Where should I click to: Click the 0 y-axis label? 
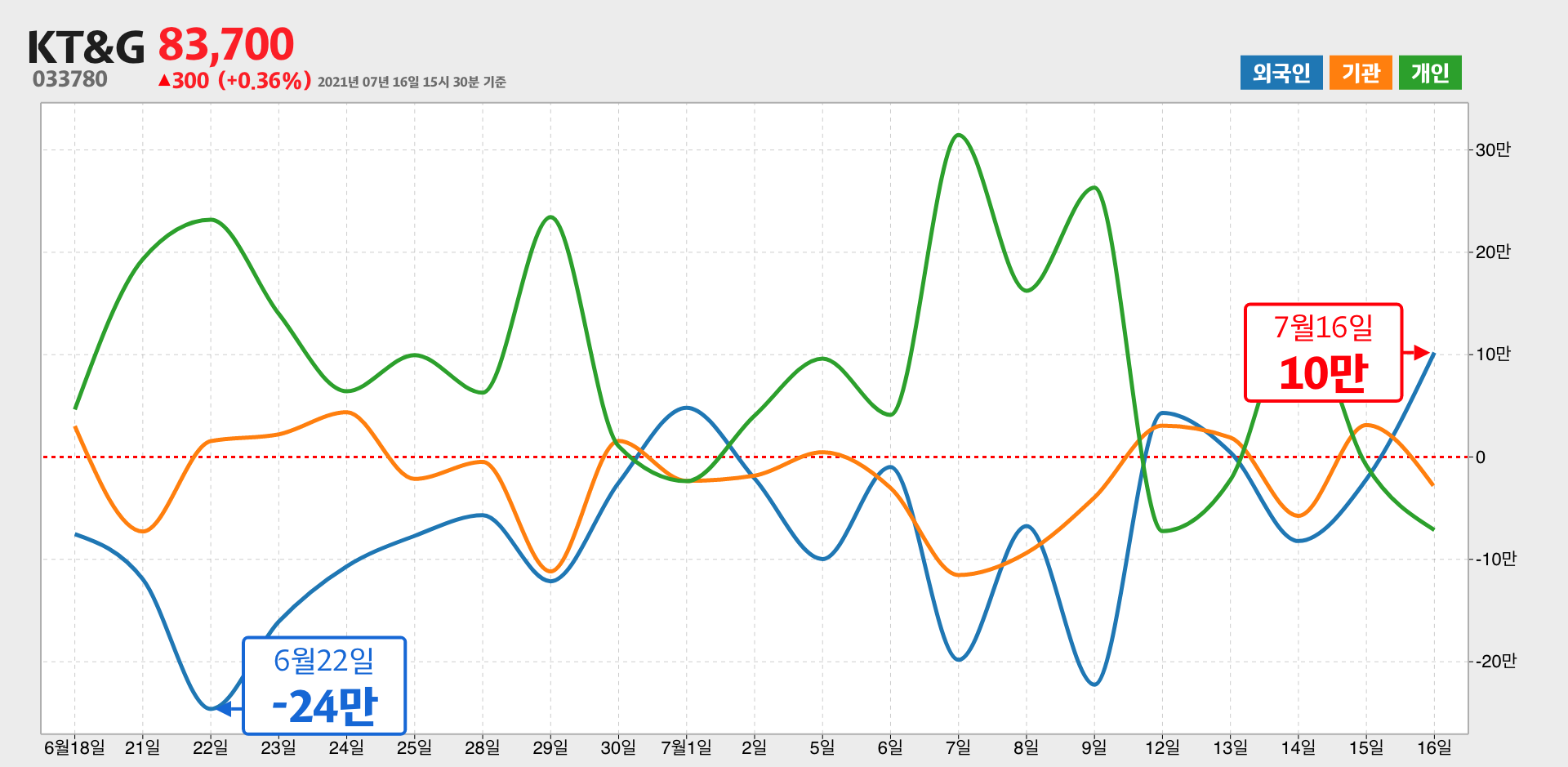[1481, 457]
